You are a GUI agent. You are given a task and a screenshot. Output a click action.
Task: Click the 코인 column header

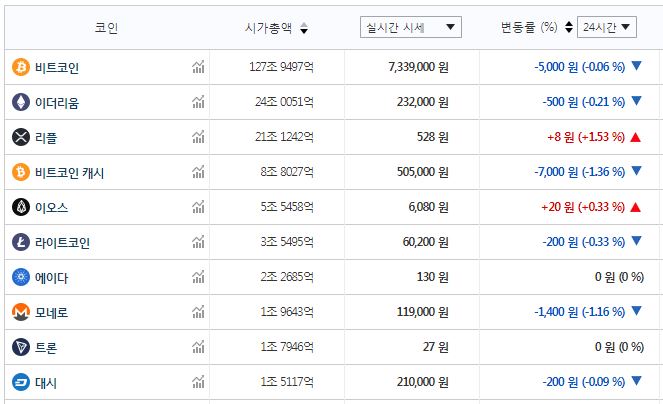pyautogui.click(x=106, y=28)
